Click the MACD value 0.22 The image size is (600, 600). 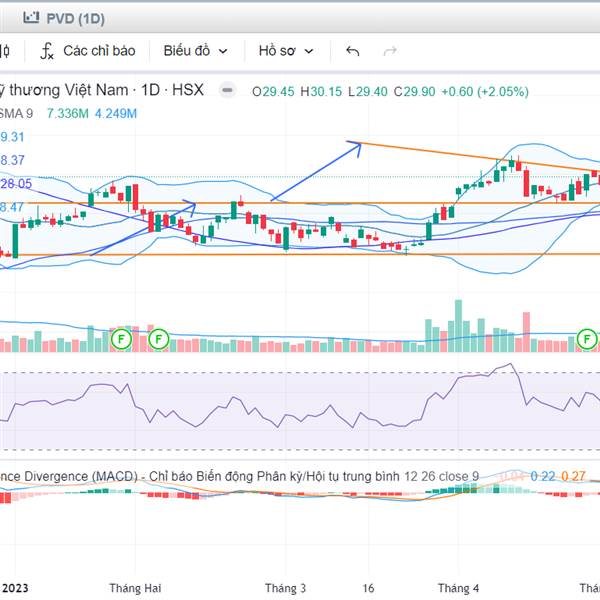543,476
